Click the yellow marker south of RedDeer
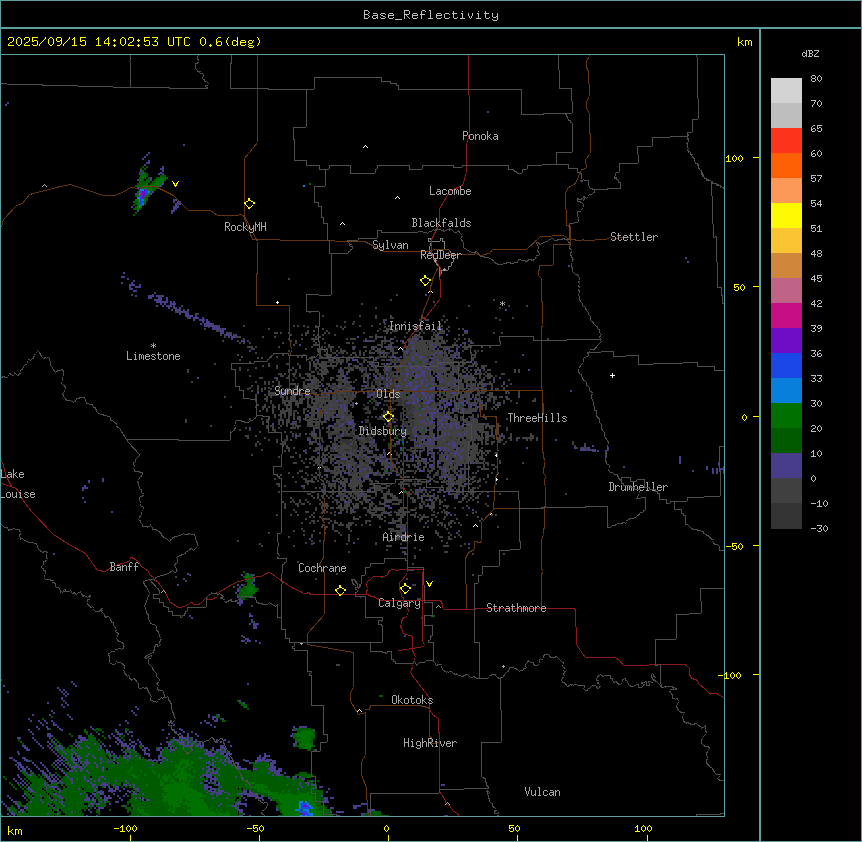This screenshot has width=862, height=842. [x=425, y=280]
